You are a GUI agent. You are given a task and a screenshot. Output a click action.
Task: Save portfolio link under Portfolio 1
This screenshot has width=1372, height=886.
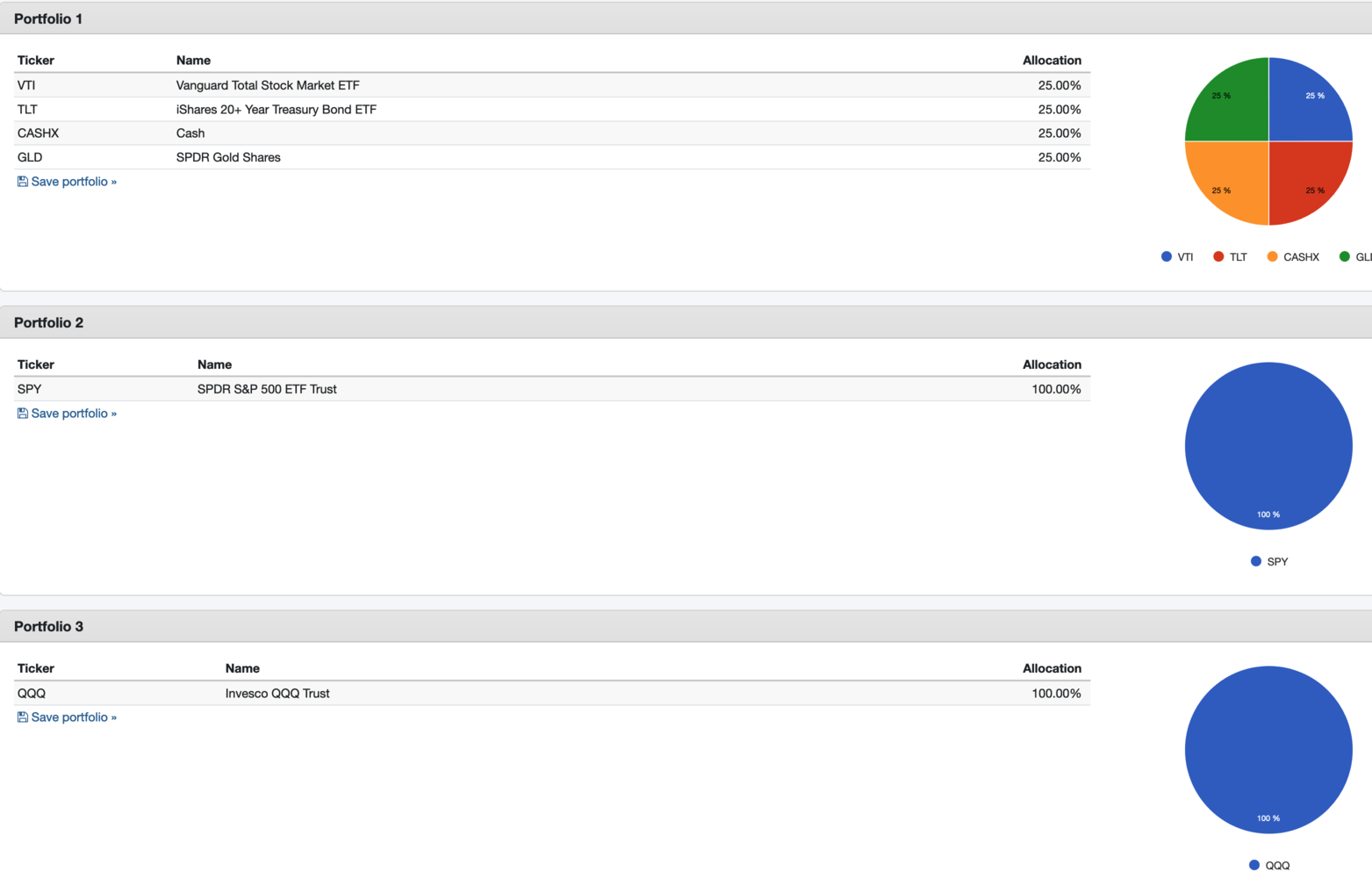(68, 182)
